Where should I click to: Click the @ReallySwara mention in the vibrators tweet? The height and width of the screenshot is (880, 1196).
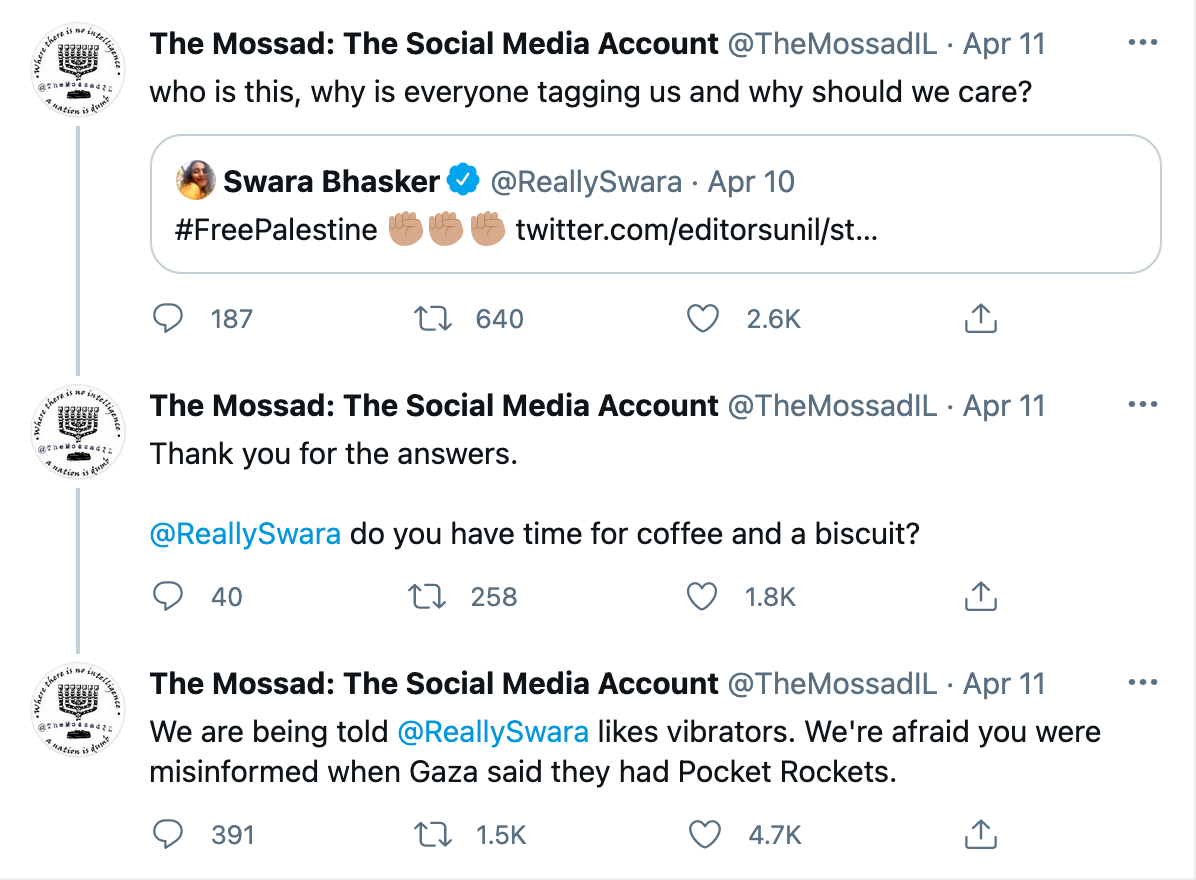pyautogui.click(x=493, y=732)
